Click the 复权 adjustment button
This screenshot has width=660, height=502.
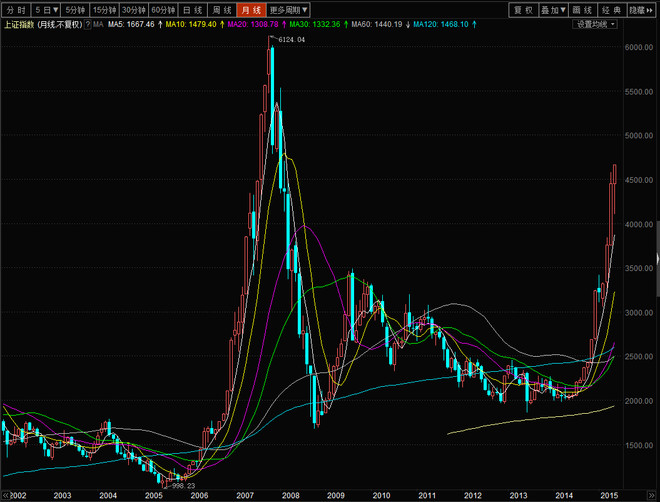524,10
